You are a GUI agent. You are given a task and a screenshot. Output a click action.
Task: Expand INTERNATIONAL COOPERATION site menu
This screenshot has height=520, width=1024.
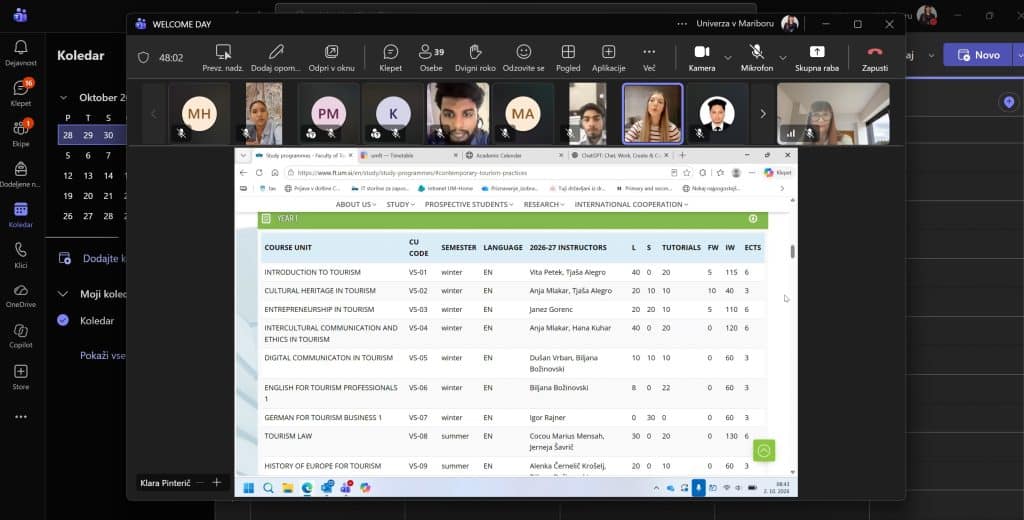coord(631,204)
